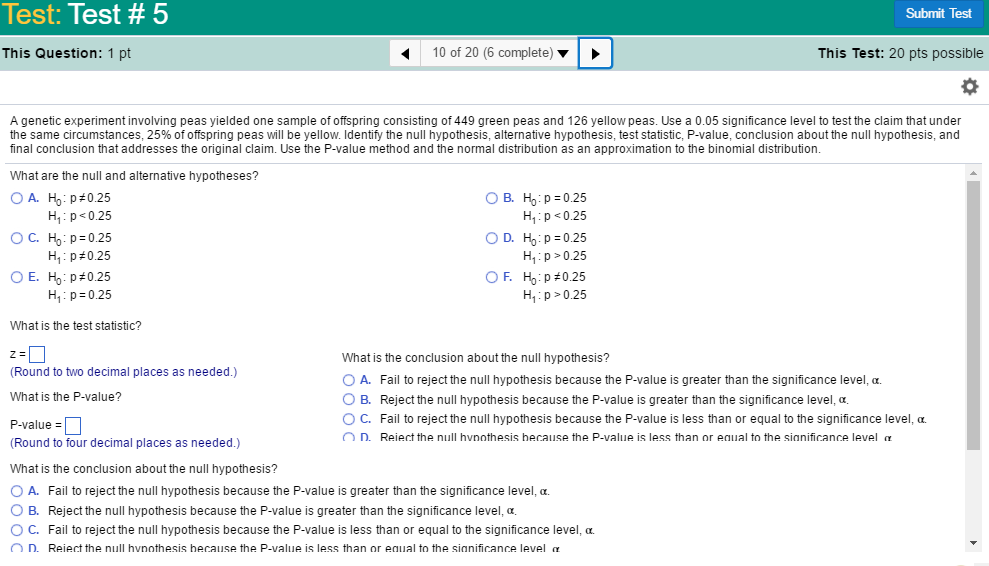
Task: Choose hypotheses option C radio button
Action: coord(17,238)
